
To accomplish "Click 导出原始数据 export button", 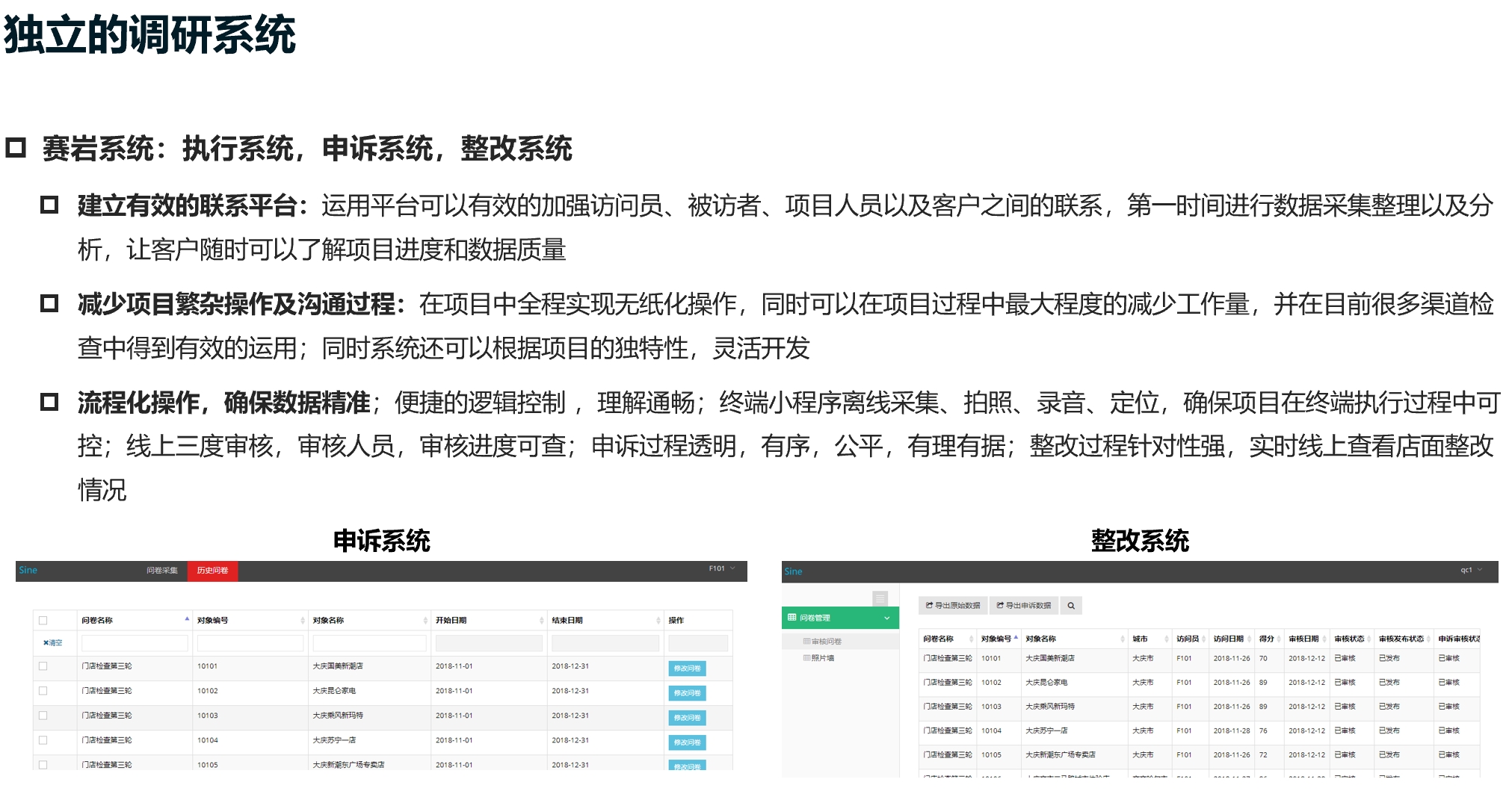I will (953, 606).
